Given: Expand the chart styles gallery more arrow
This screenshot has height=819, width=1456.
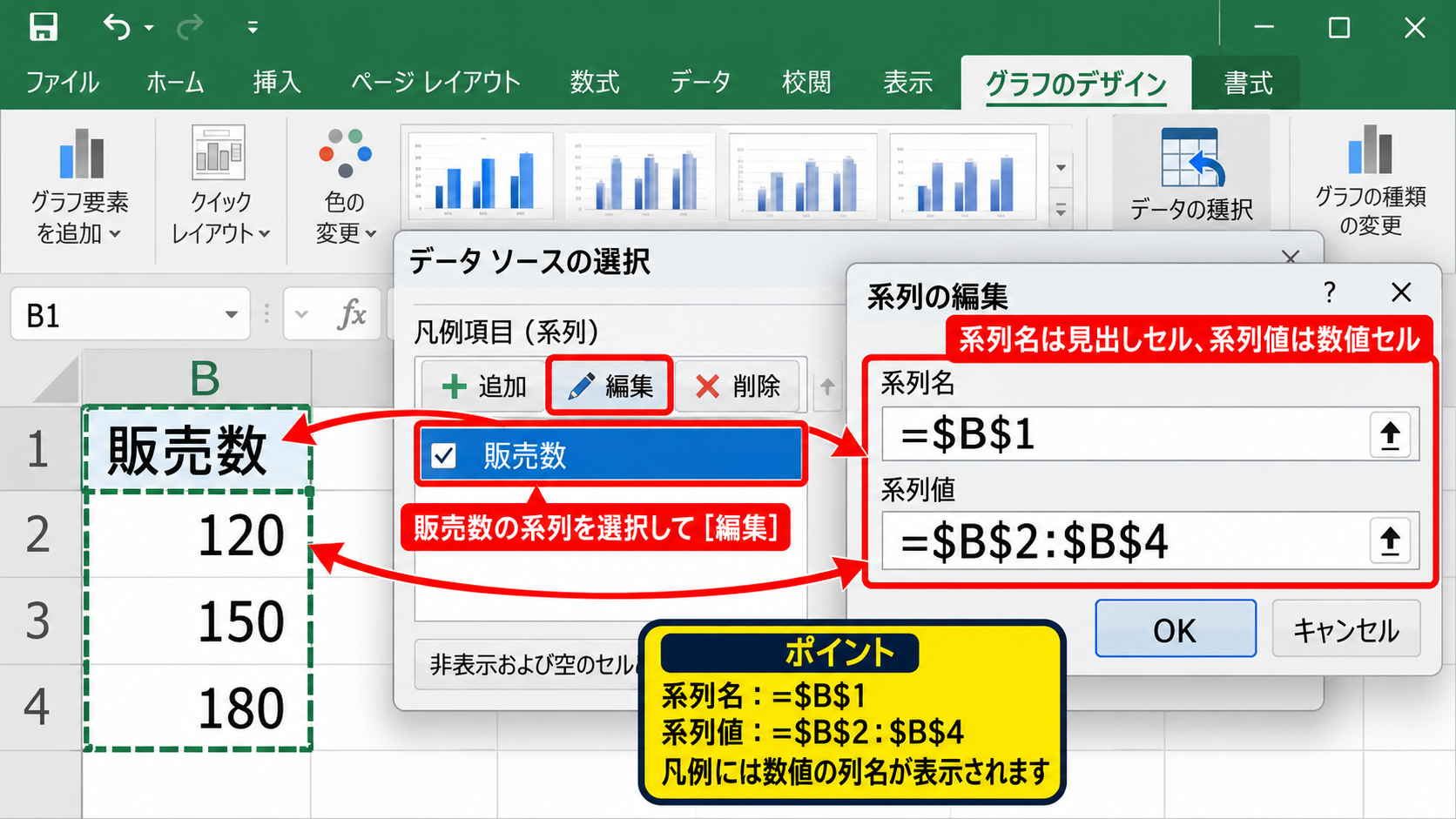Looking at the screenshot, I should coord(1061,210).
